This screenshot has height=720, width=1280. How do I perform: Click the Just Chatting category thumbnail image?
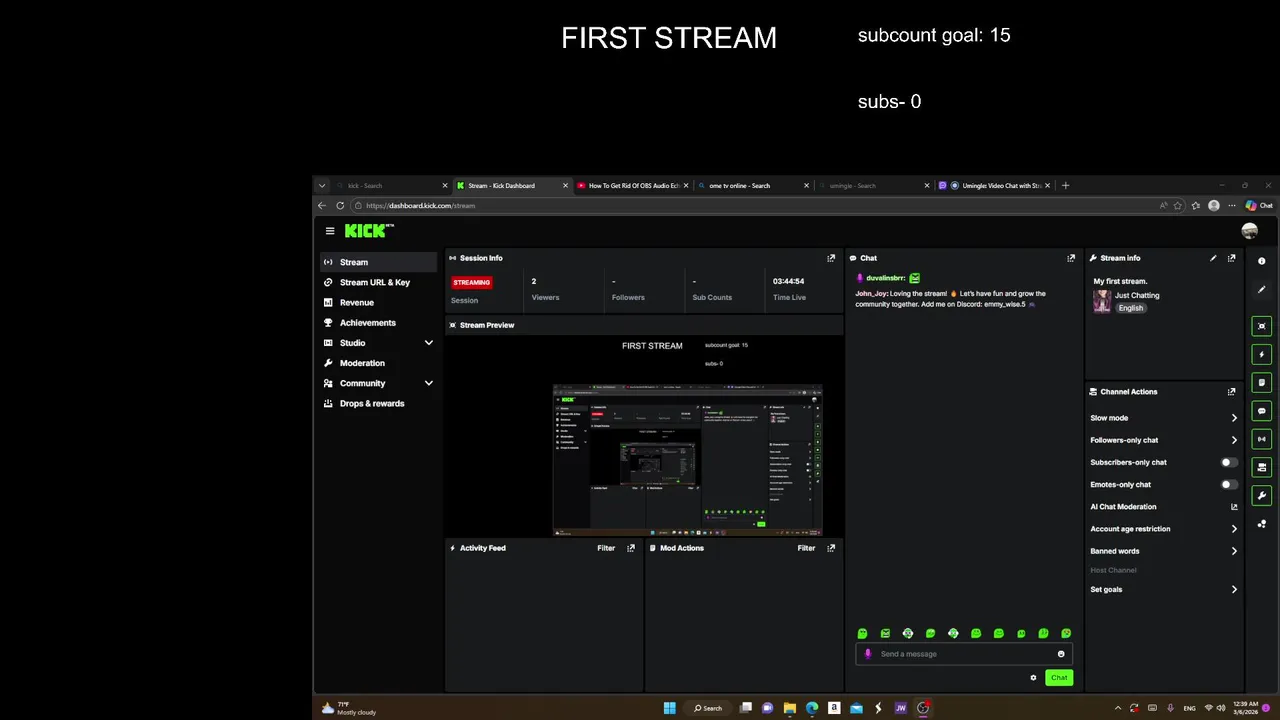tap(1102, 301)
